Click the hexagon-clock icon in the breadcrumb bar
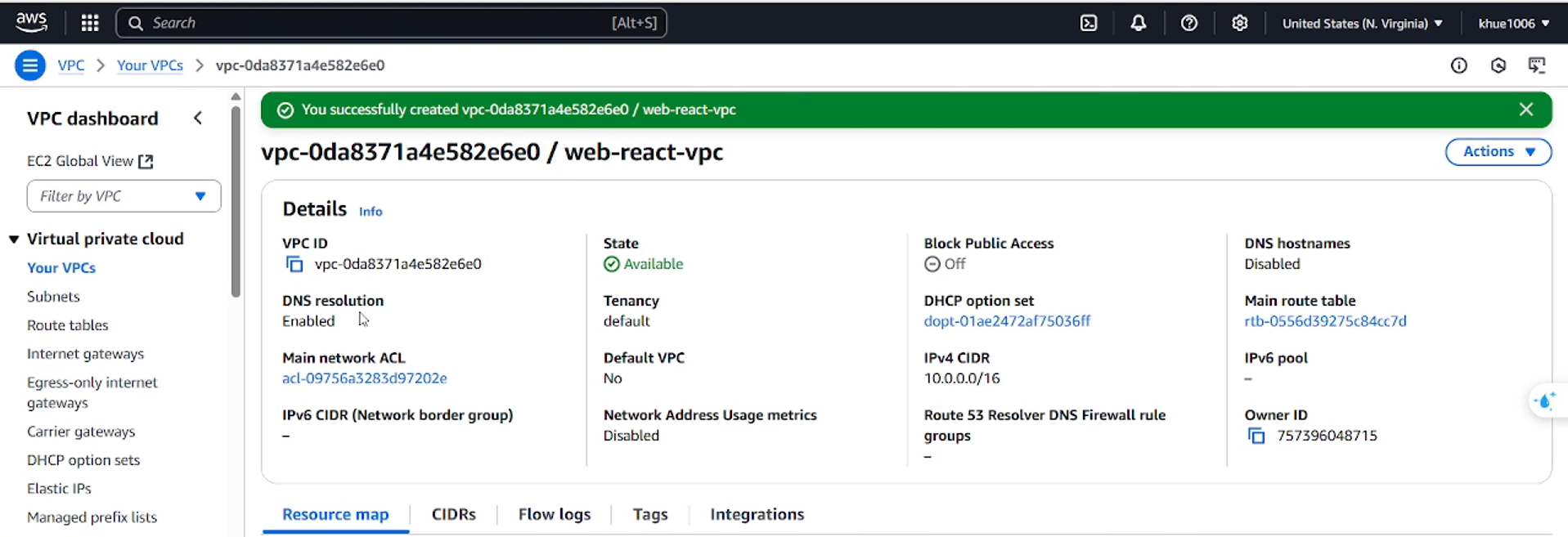Screen dimensions: 1568x537 [x=1498, y=65]
